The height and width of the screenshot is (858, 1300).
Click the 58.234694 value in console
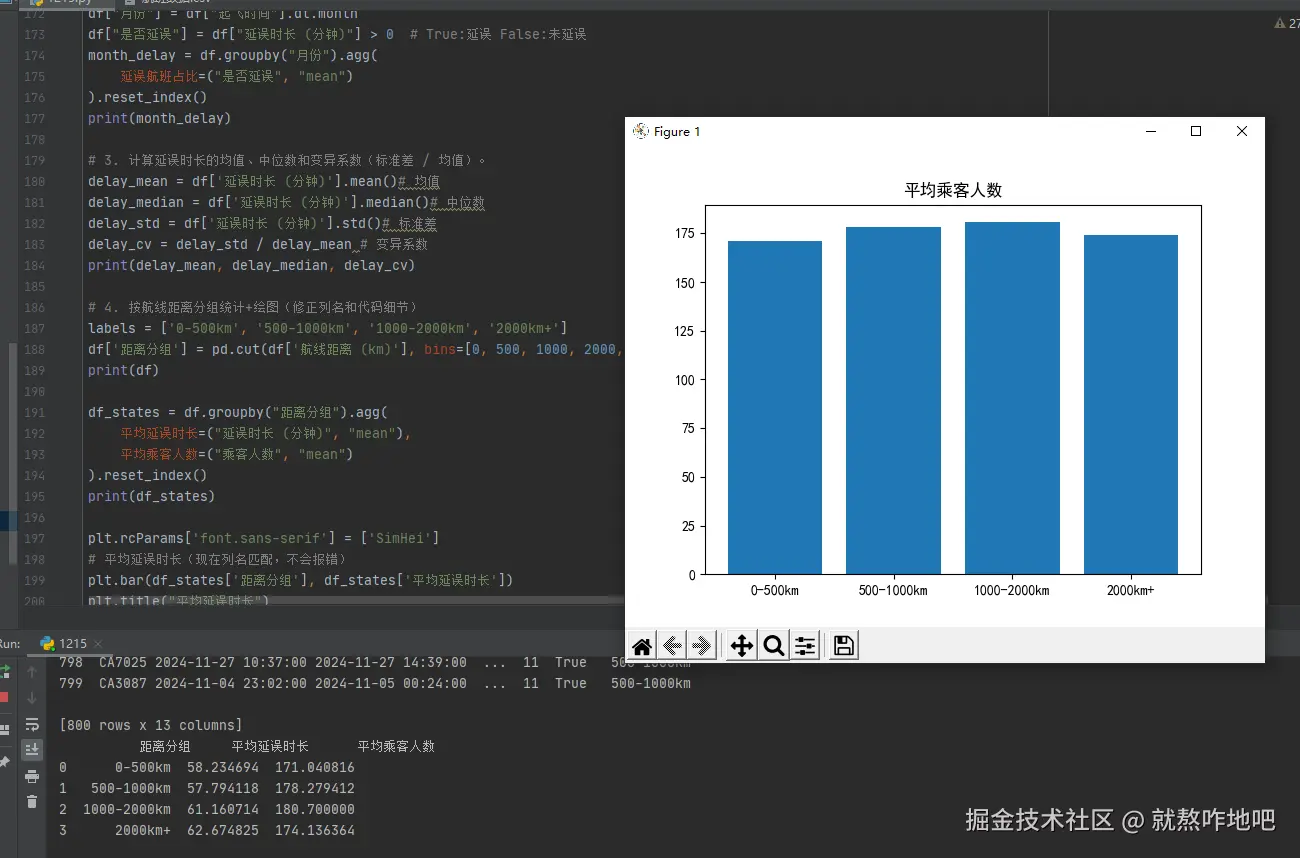tap(223, 767)
